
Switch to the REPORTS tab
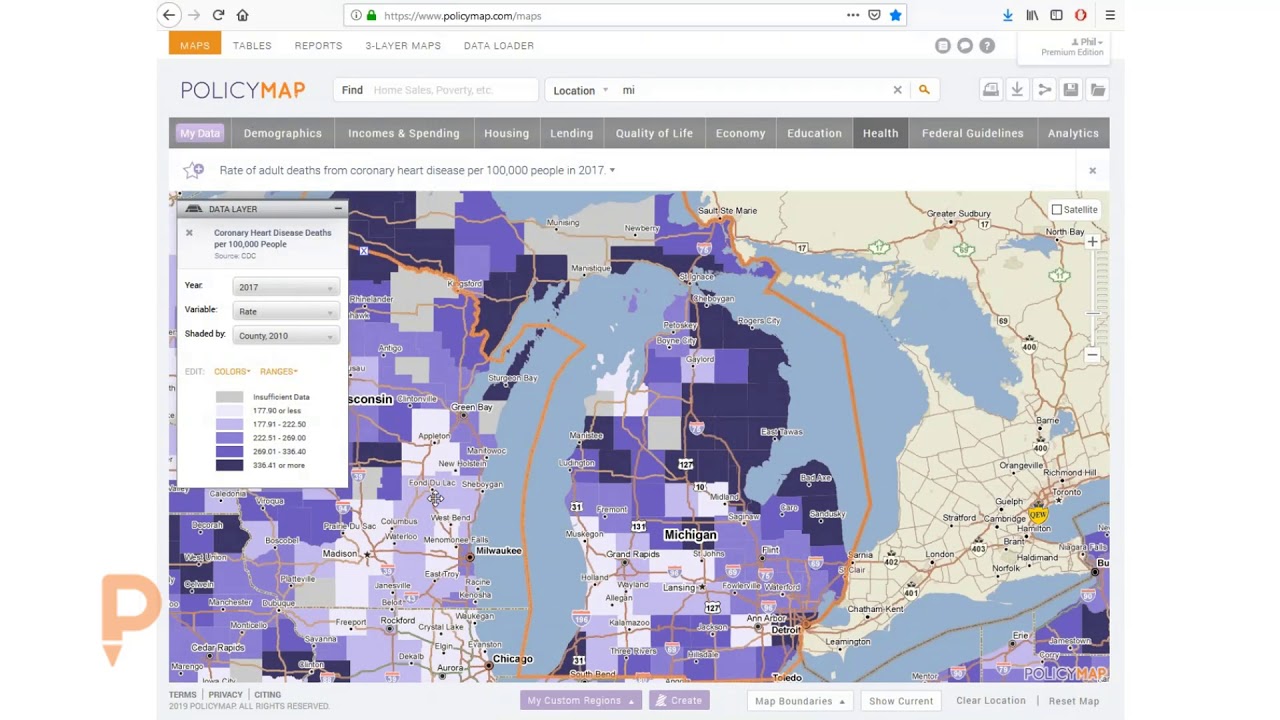(318, 45)
